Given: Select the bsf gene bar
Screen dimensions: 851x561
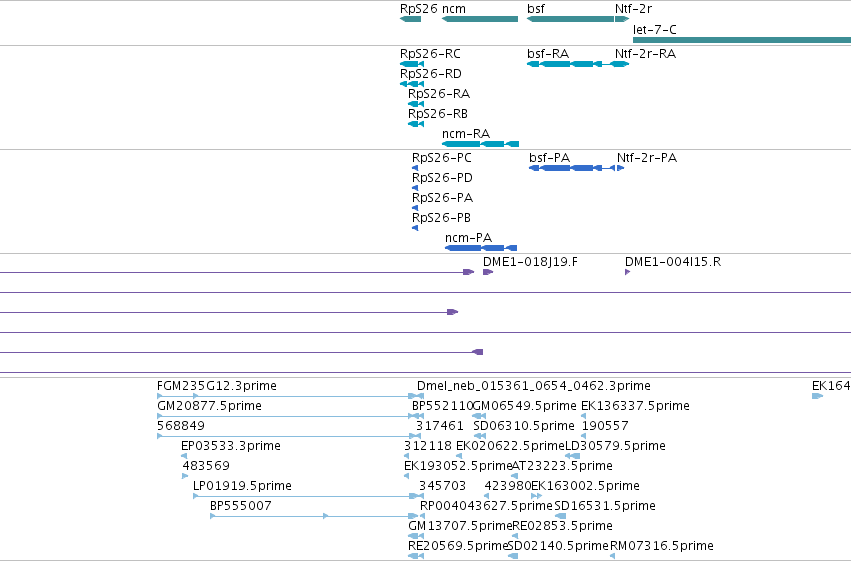Looking at the screenshot, I should pyautogui.click(x=570, y=19).
